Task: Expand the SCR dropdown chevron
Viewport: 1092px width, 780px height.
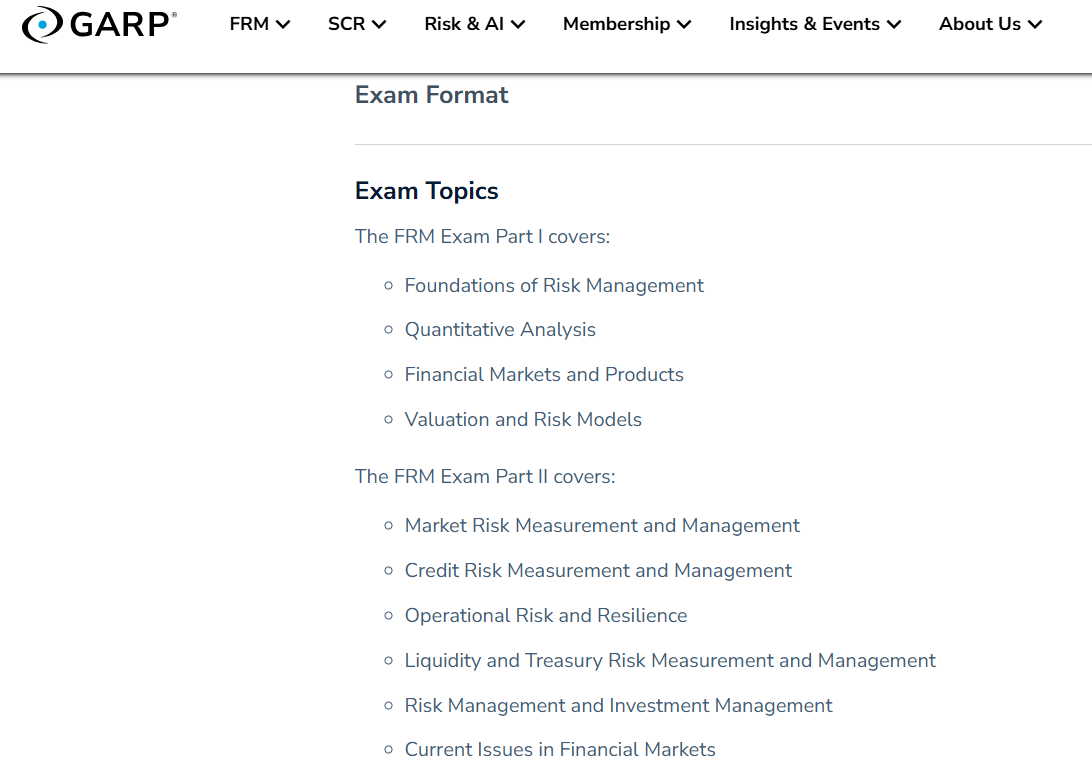Action: click(379, 25)
